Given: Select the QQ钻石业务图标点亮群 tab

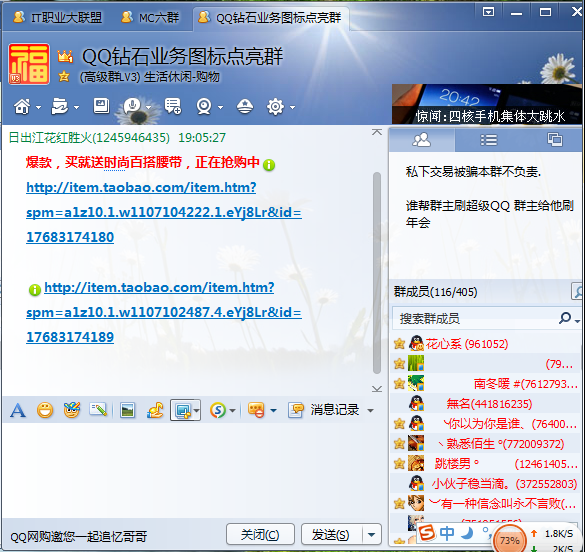Looking at the screenshot, I should click(x=270, y=18).
